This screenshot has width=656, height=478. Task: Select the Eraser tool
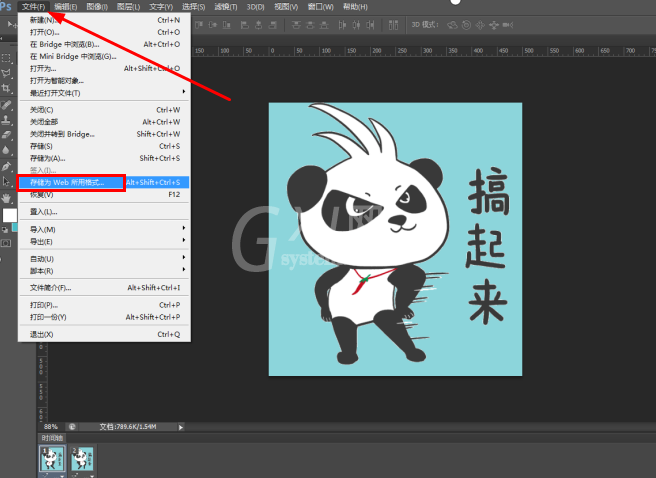pos(6,135)
